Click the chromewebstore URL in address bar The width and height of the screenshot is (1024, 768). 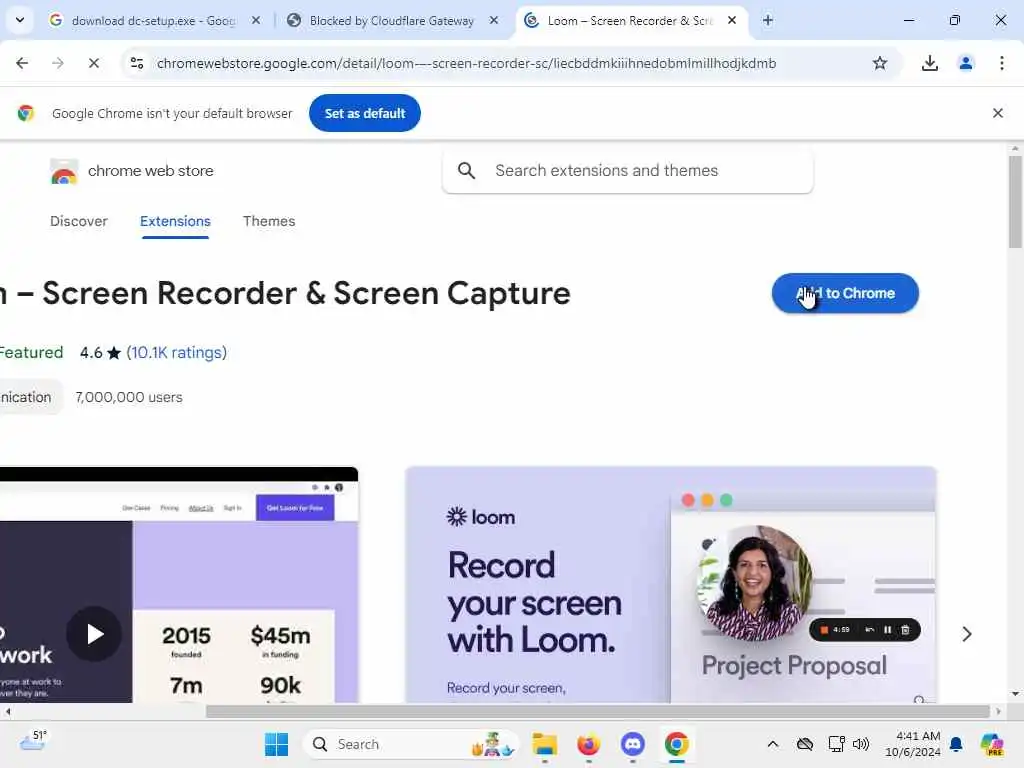[x=466, y=63]
